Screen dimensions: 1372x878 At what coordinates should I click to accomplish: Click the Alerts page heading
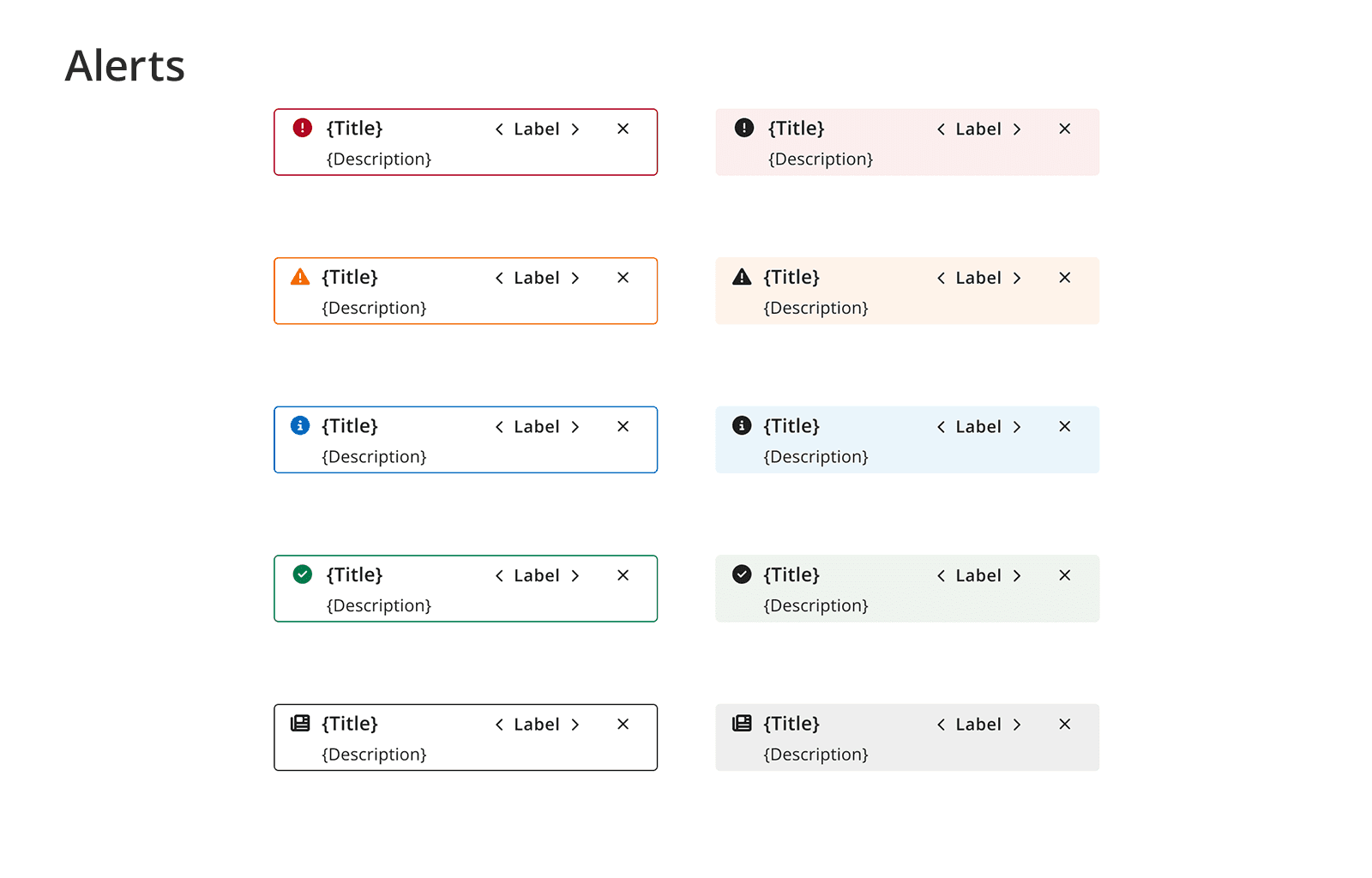125,66
